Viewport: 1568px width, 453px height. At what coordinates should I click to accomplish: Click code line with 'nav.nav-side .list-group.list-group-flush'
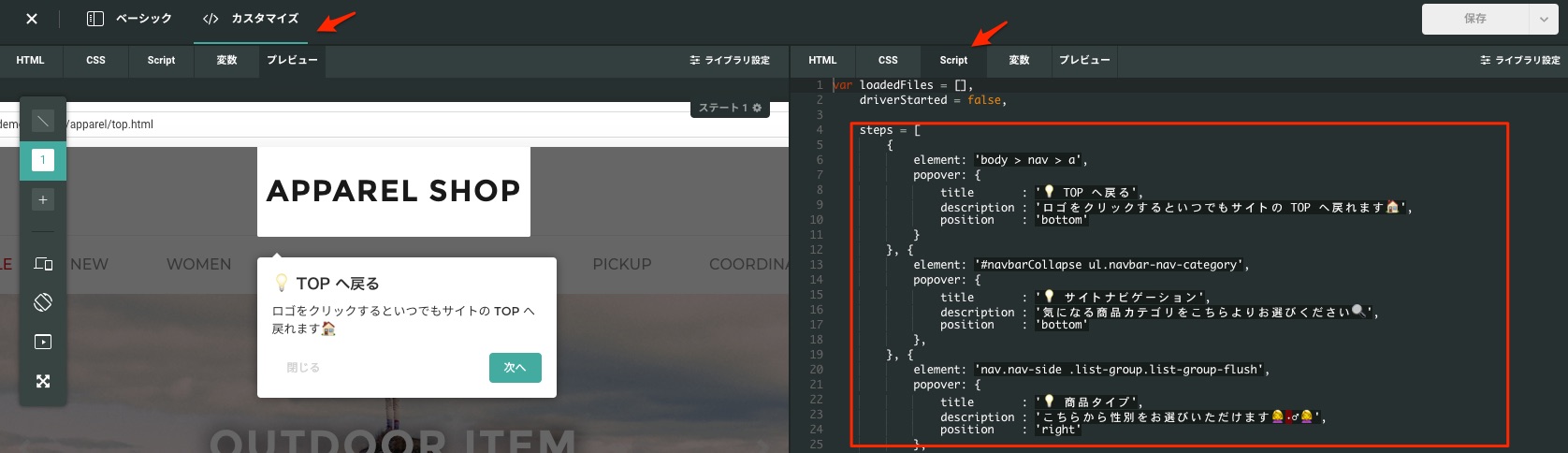pos(1091,370)
